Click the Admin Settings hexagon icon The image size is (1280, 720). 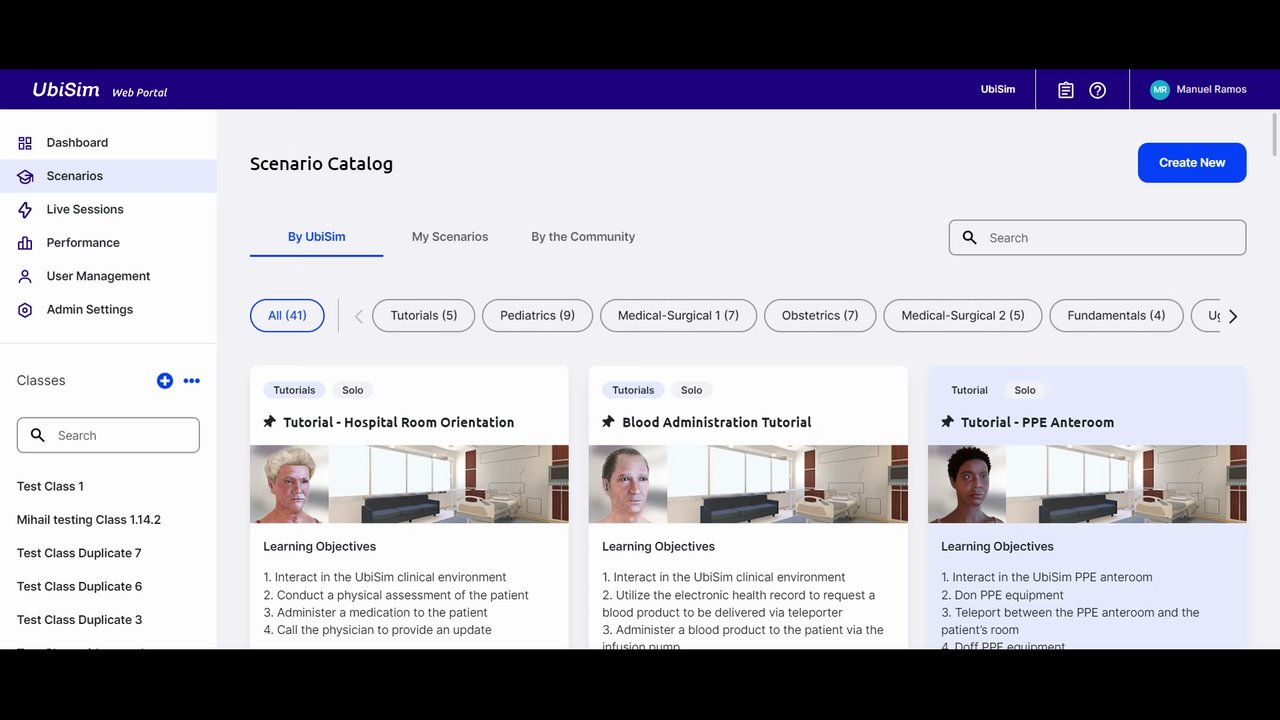click(25, 310)
